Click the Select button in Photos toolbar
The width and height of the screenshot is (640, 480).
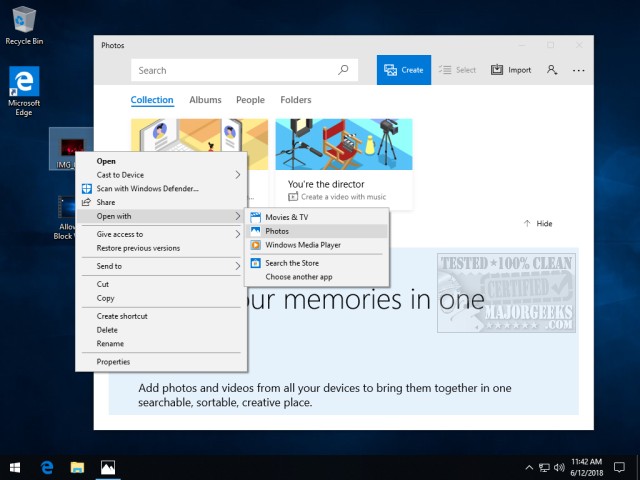point(457,70)
